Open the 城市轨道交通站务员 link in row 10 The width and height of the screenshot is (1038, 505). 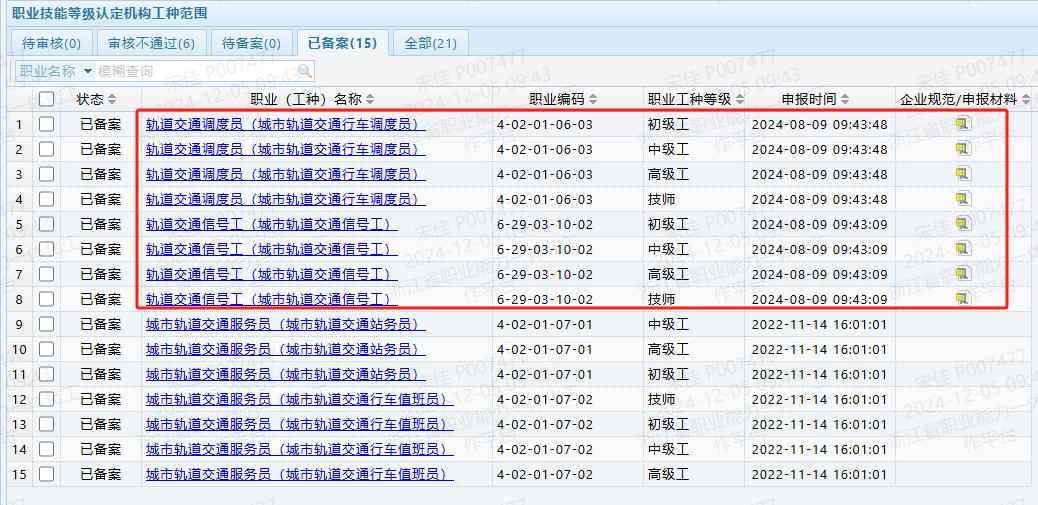pyautogui.click(x=285, y=349)
